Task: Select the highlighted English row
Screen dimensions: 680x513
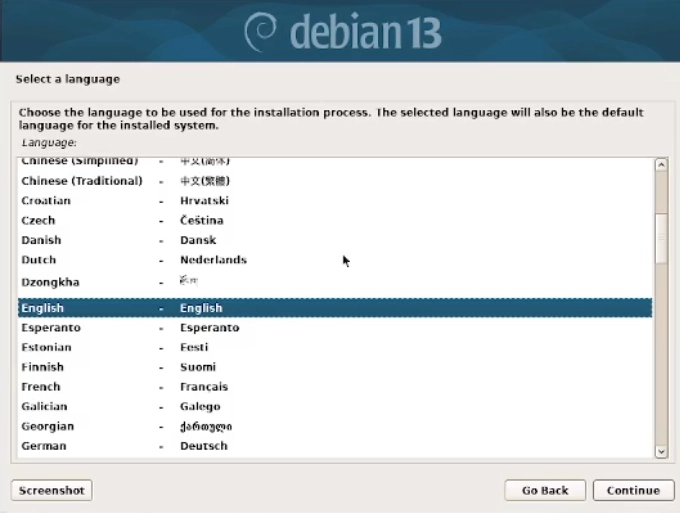Action: [x=335, y=308]
